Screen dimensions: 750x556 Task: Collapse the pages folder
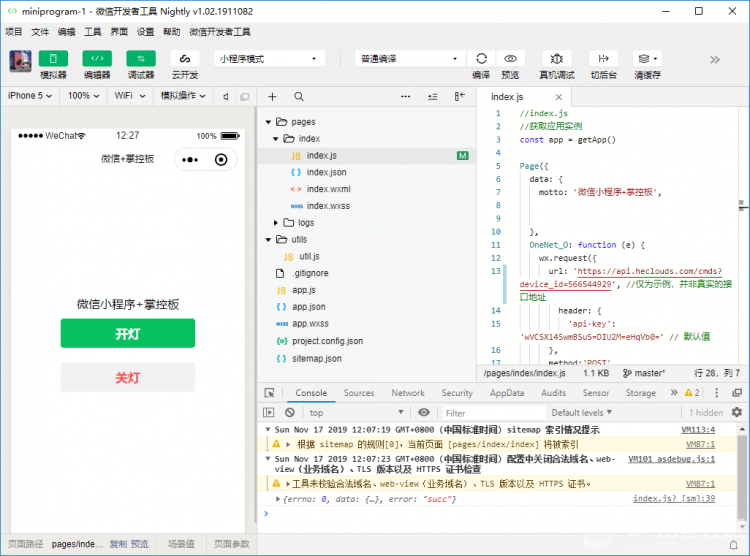(268, 122)
